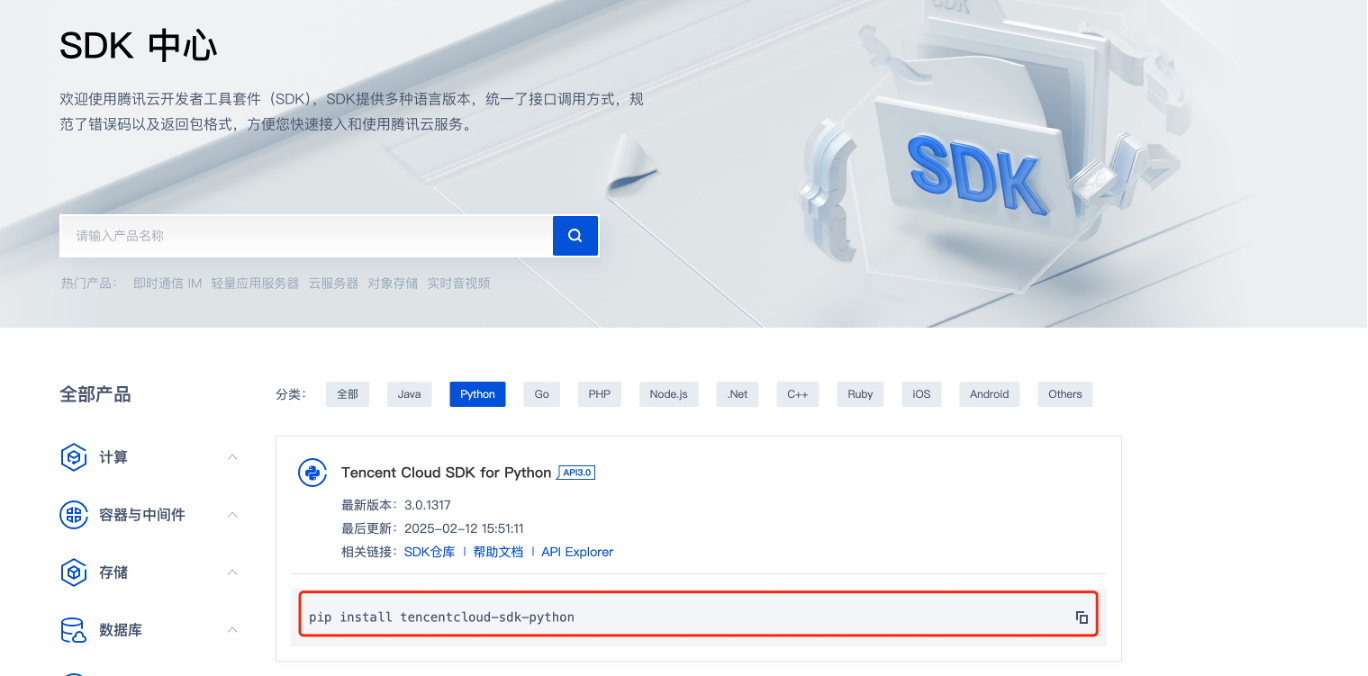1368x676 pixels.
Task: Select the Python language filter
Action: point(477,394)
